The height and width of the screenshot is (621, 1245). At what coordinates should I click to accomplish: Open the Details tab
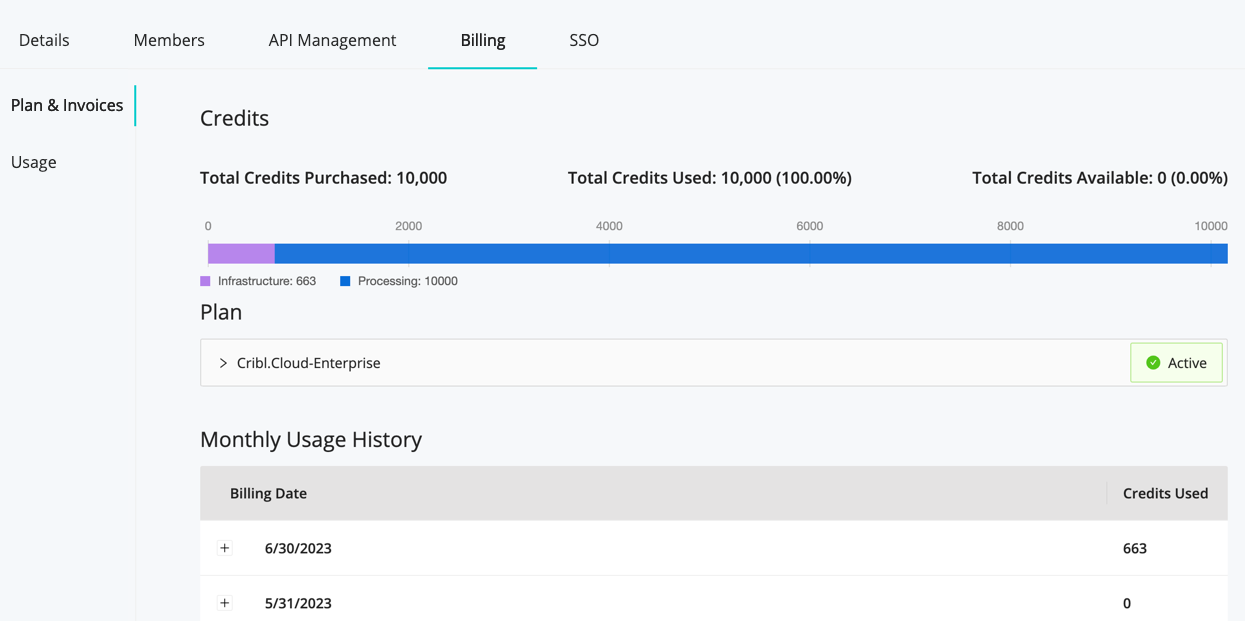point(44,40)
